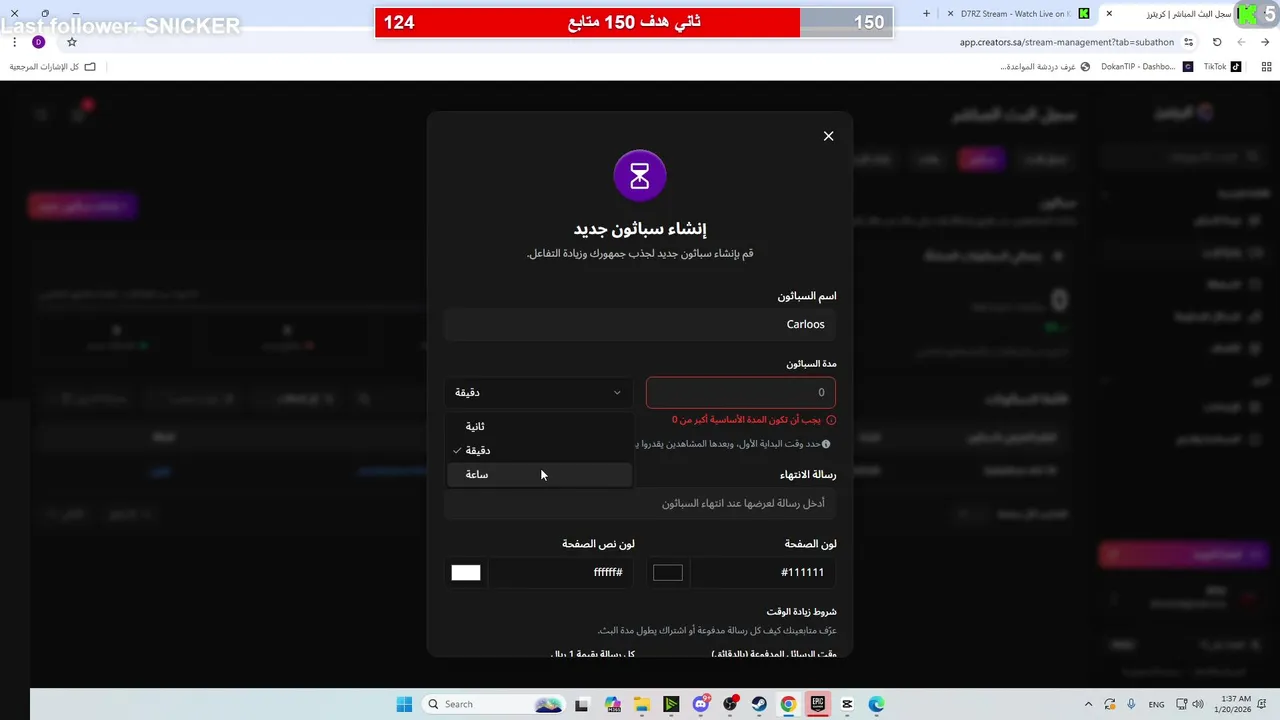Open the duration unit dropdown showing دقيقة
Image resolution: width=1280 pixels, height=720 pixels.
pyautogui.click(x=540, y=392)
